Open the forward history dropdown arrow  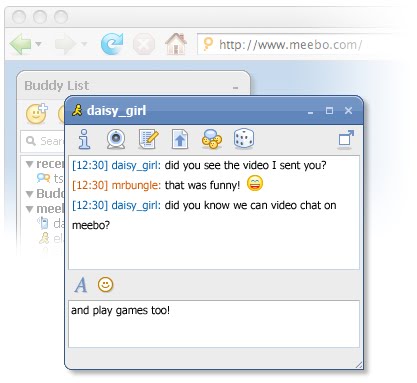coord(84,44)
